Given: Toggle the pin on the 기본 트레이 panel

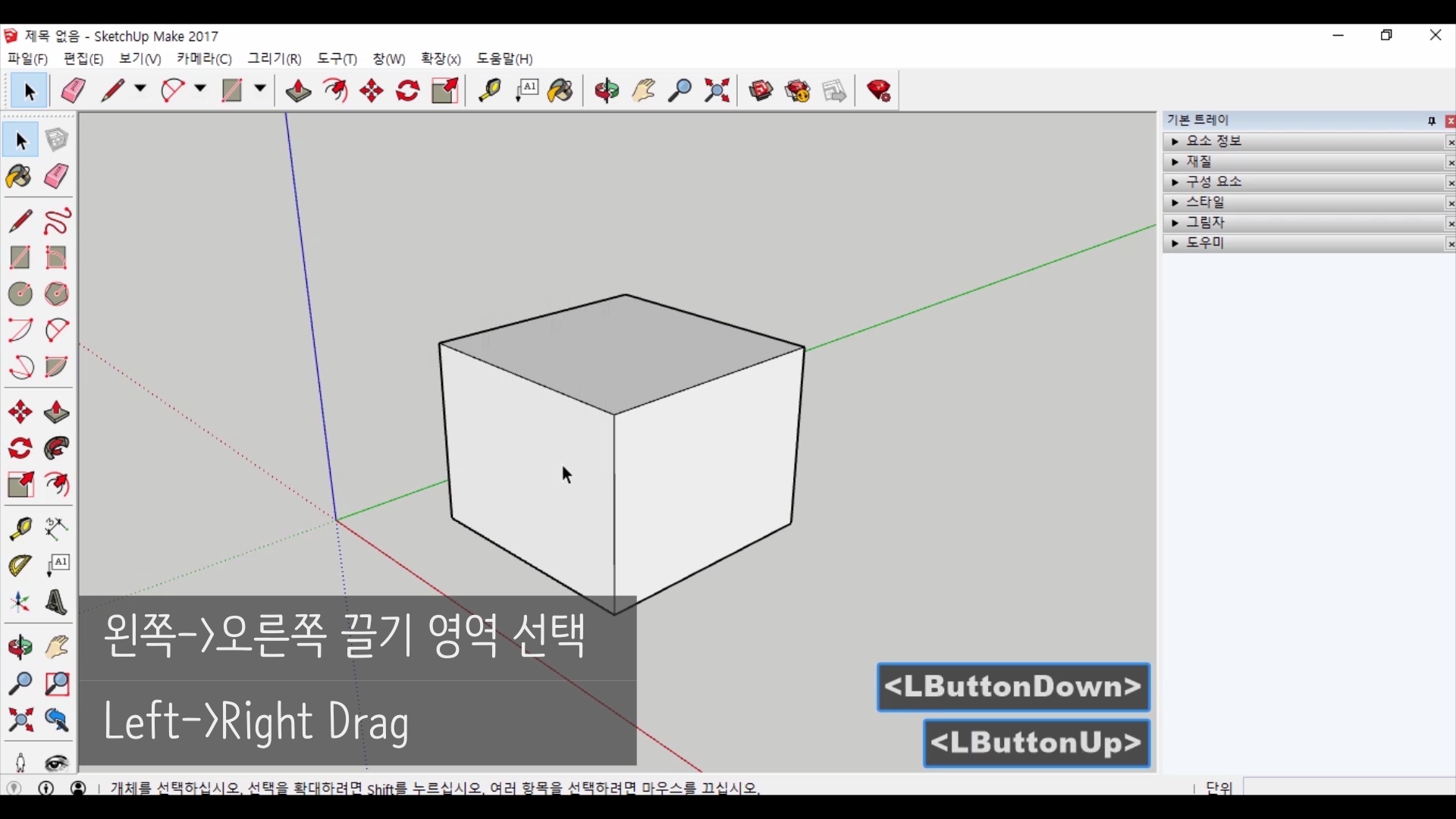Looking at the screenshot, I should [1432, 121].
